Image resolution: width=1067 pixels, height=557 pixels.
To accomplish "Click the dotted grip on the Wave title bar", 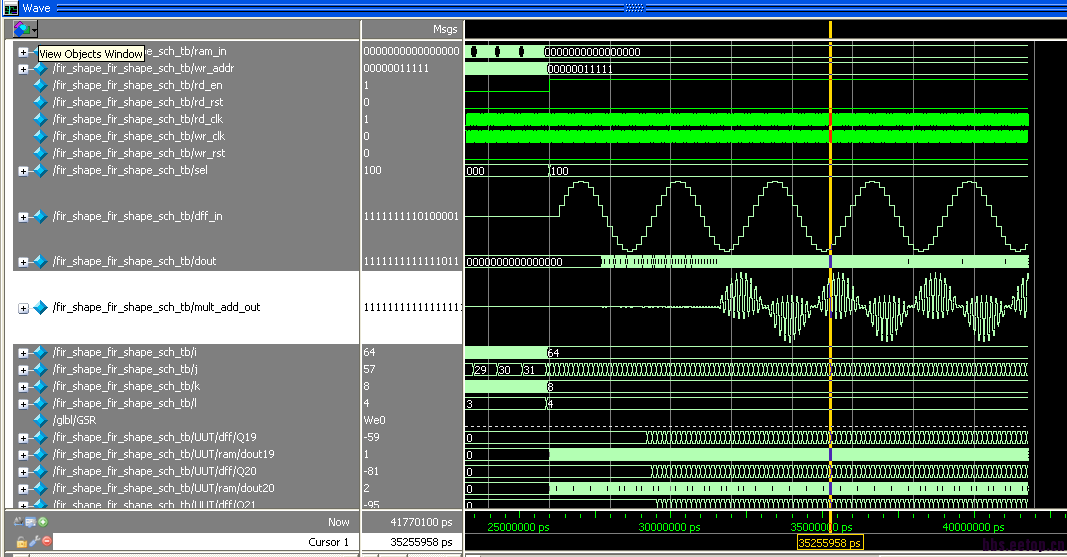I will coord(635,7).
